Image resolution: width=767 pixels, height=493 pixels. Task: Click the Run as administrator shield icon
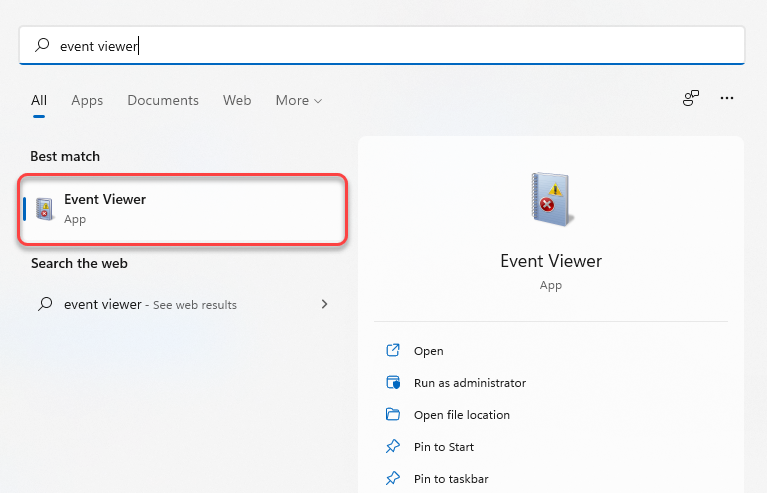pyautogui.click(x=393, y=383)
